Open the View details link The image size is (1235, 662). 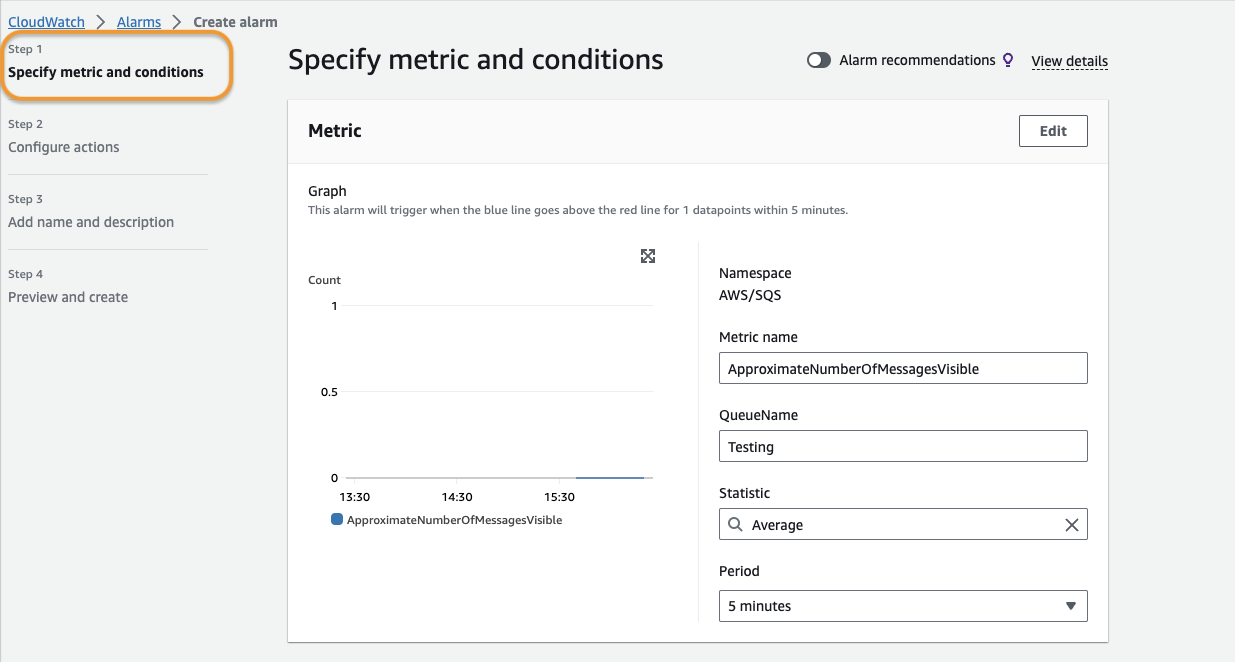click(1069, 61)
